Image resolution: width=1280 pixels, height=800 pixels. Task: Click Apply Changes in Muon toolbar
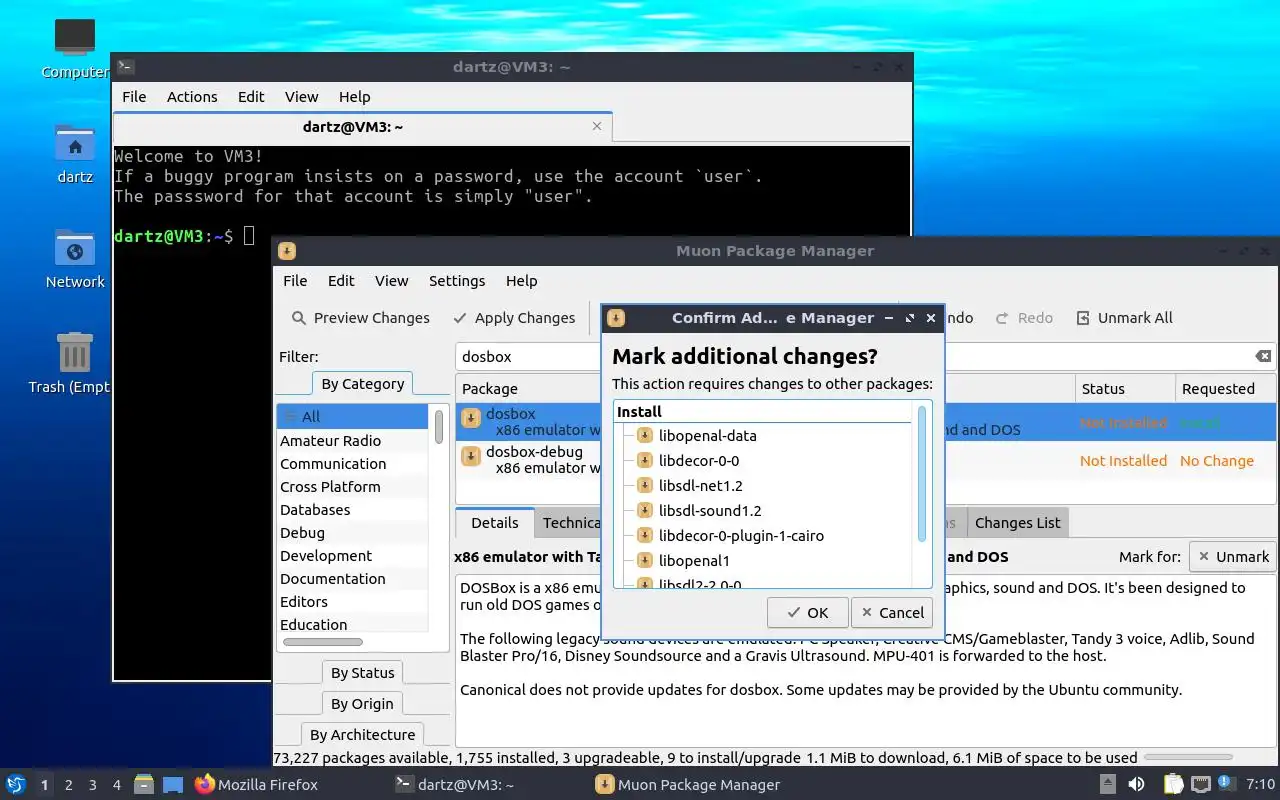(x=514, y=318)
